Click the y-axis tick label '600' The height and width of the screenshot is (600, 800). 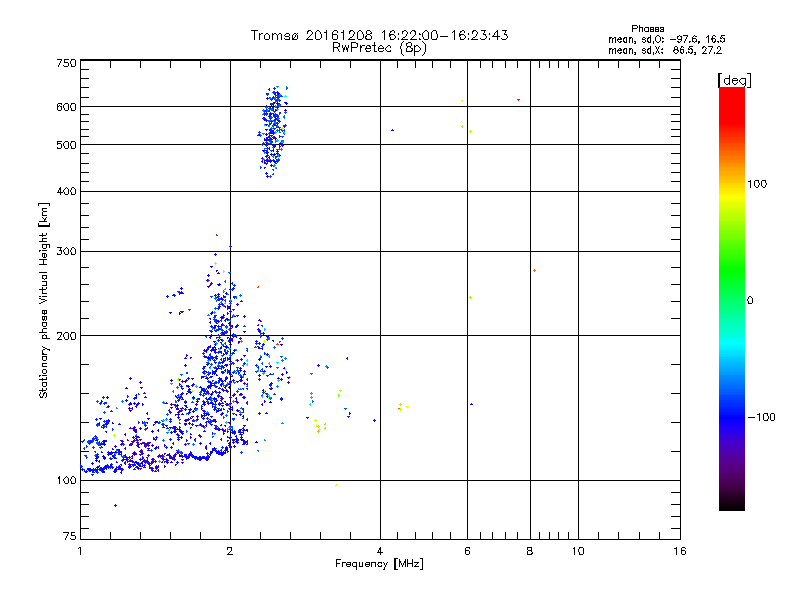coord(66,107)
